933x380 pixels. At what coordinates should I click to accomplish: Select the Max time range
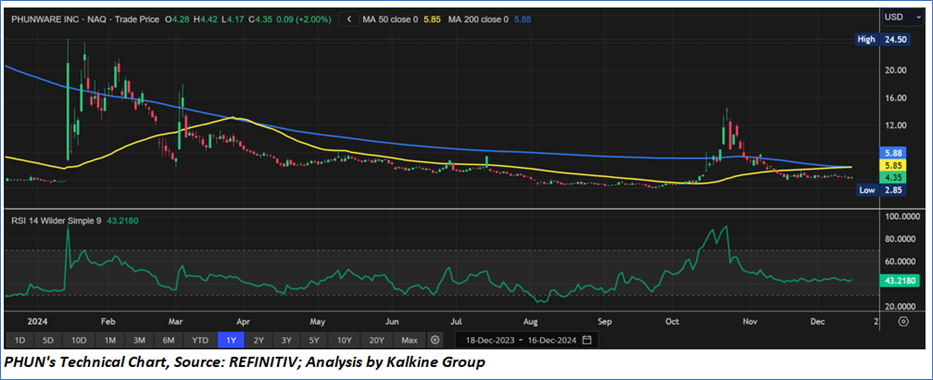[409, 340]
